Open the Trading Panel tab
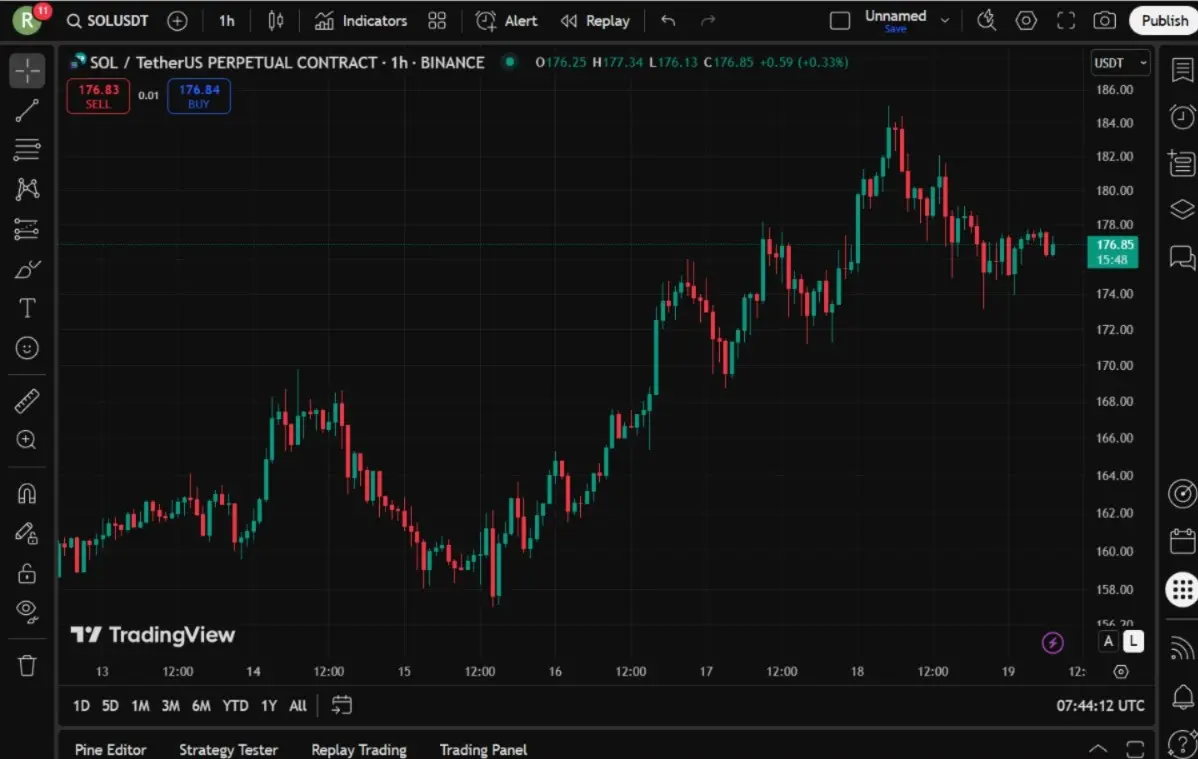The width and height of the screenshot is (1198, 759). click(x=483, y=749)
